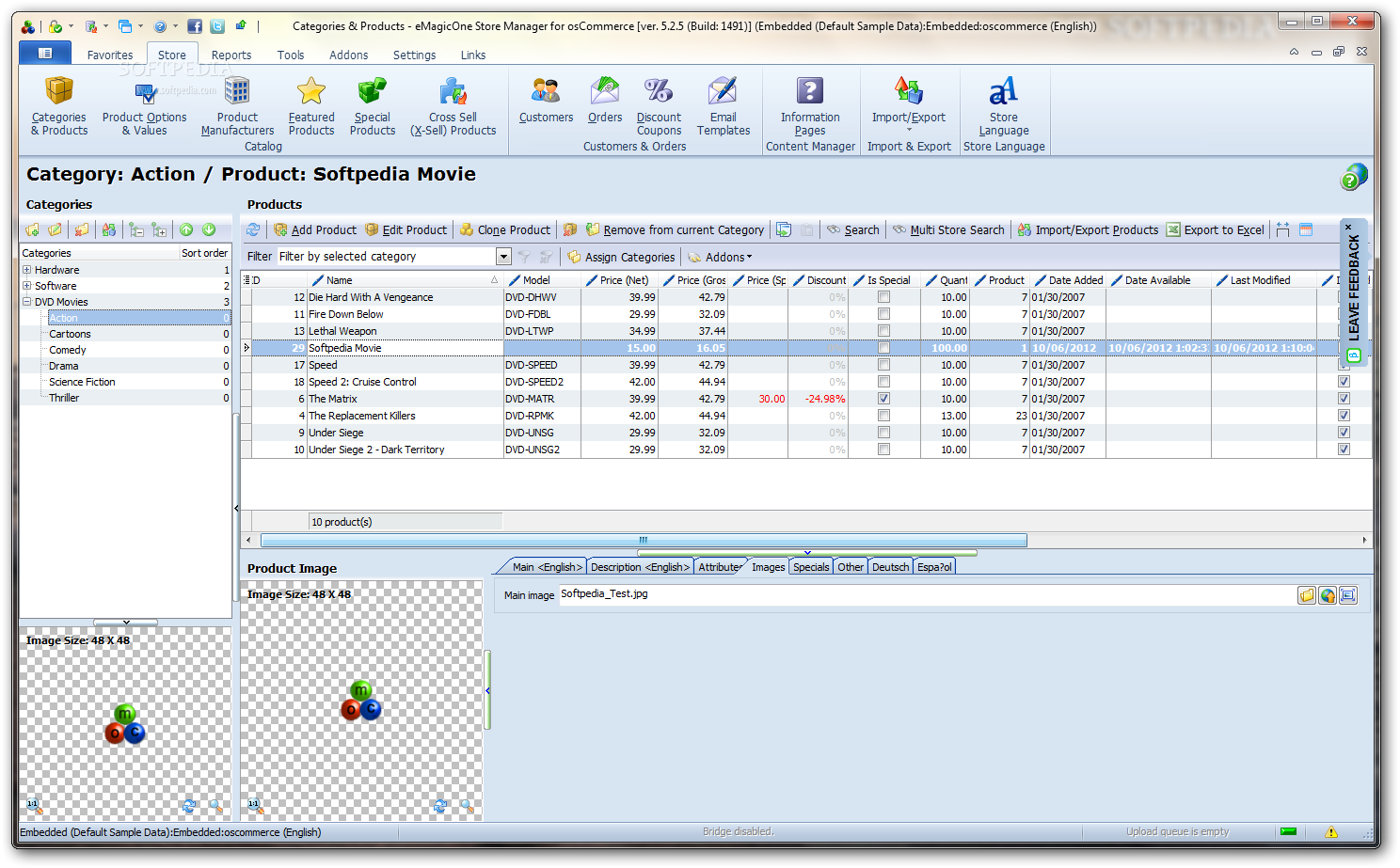Open Cross Sell (X-Sell) Products
The height and width of the screenshot is (868, 1400).
click(453, 105)
